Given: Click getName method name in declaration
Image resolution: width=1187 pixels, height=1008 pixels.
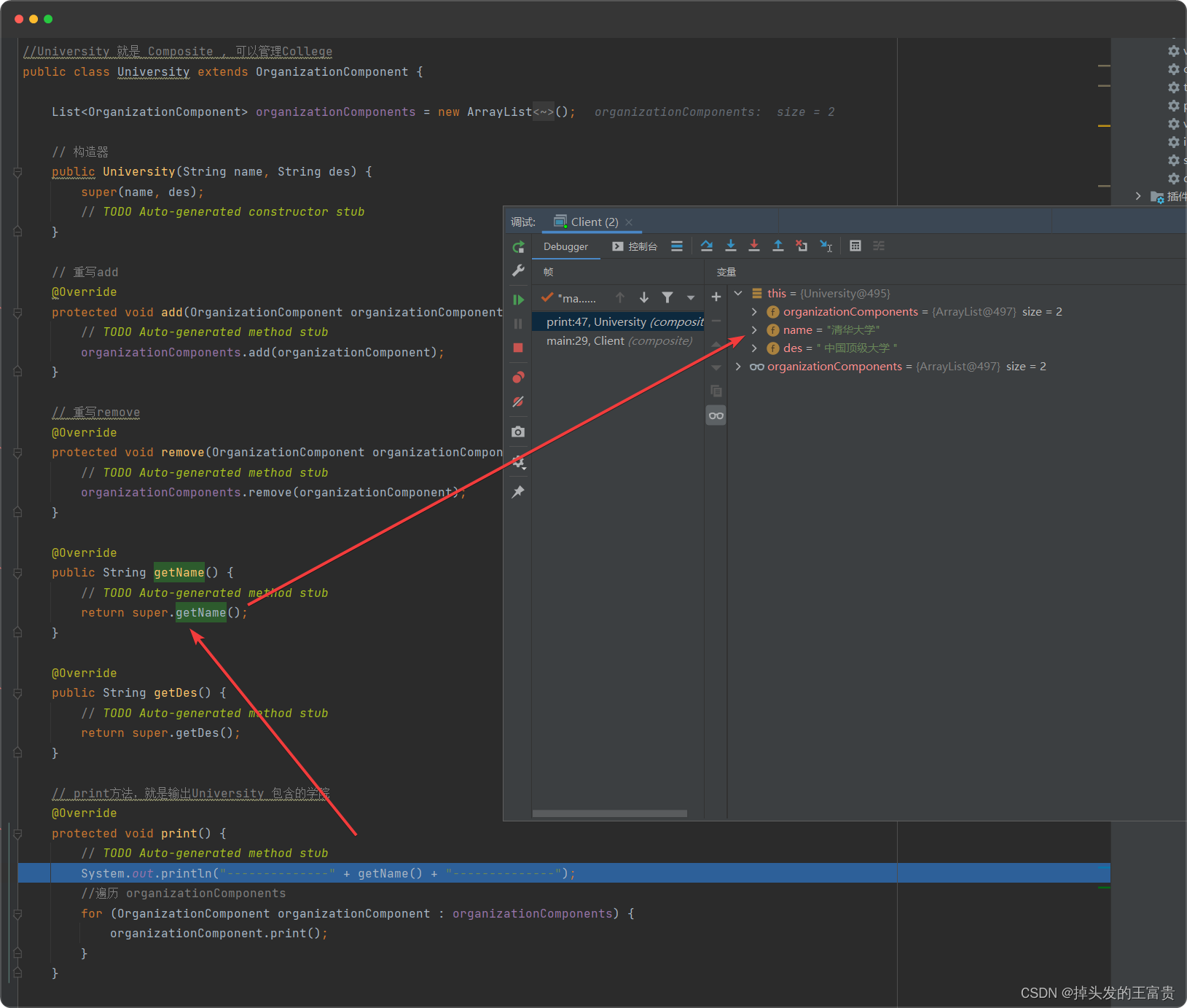Looking at the screenshot, I should pos(179,572).
